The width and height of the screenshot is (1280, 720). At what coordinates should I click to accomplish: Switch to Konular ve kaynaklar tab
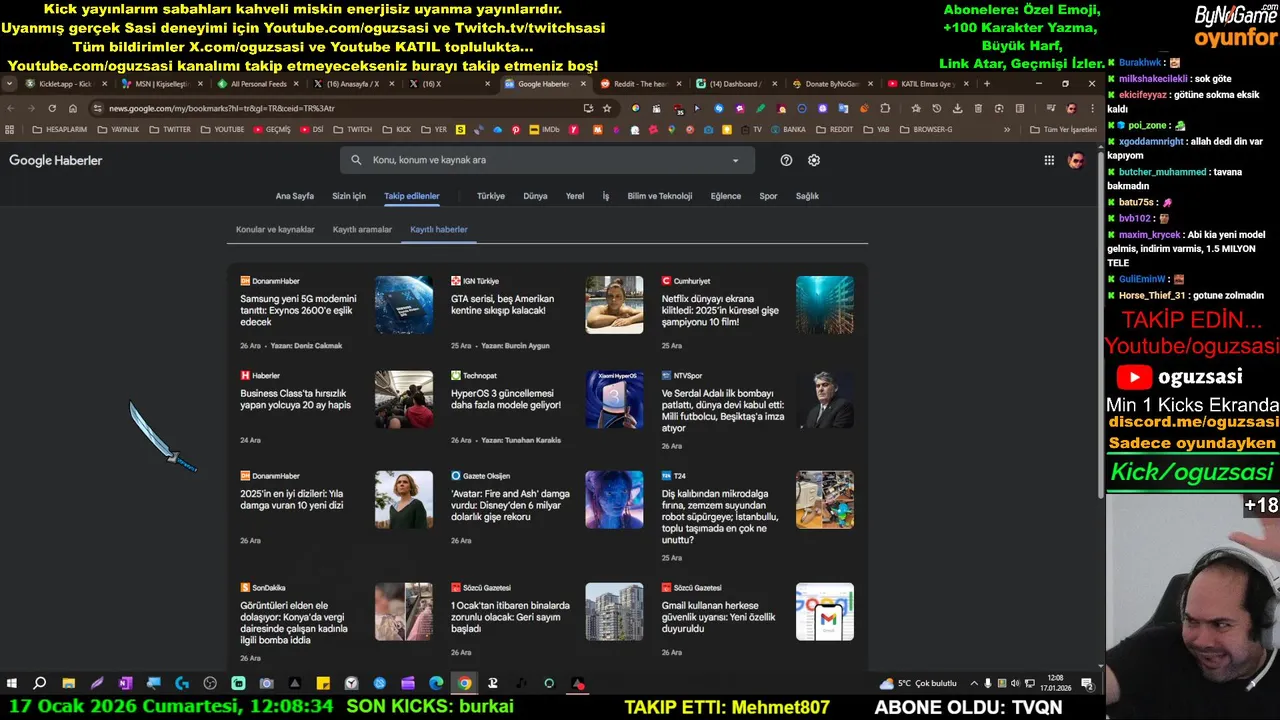275,229
